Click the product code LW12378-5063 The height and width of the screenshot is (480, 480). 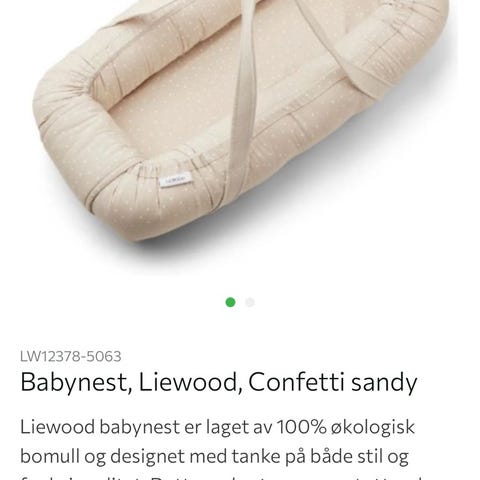coord(71,357)
